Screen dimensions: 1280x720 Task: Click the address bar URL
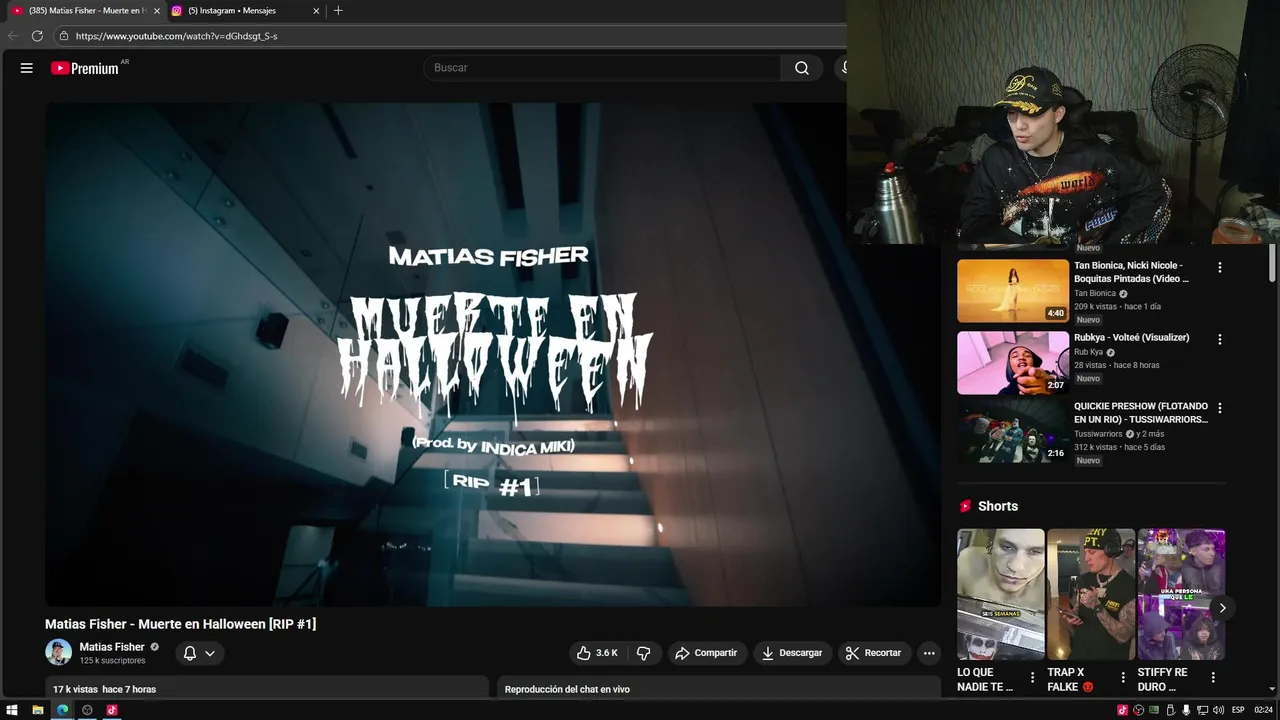click(177, 36)
